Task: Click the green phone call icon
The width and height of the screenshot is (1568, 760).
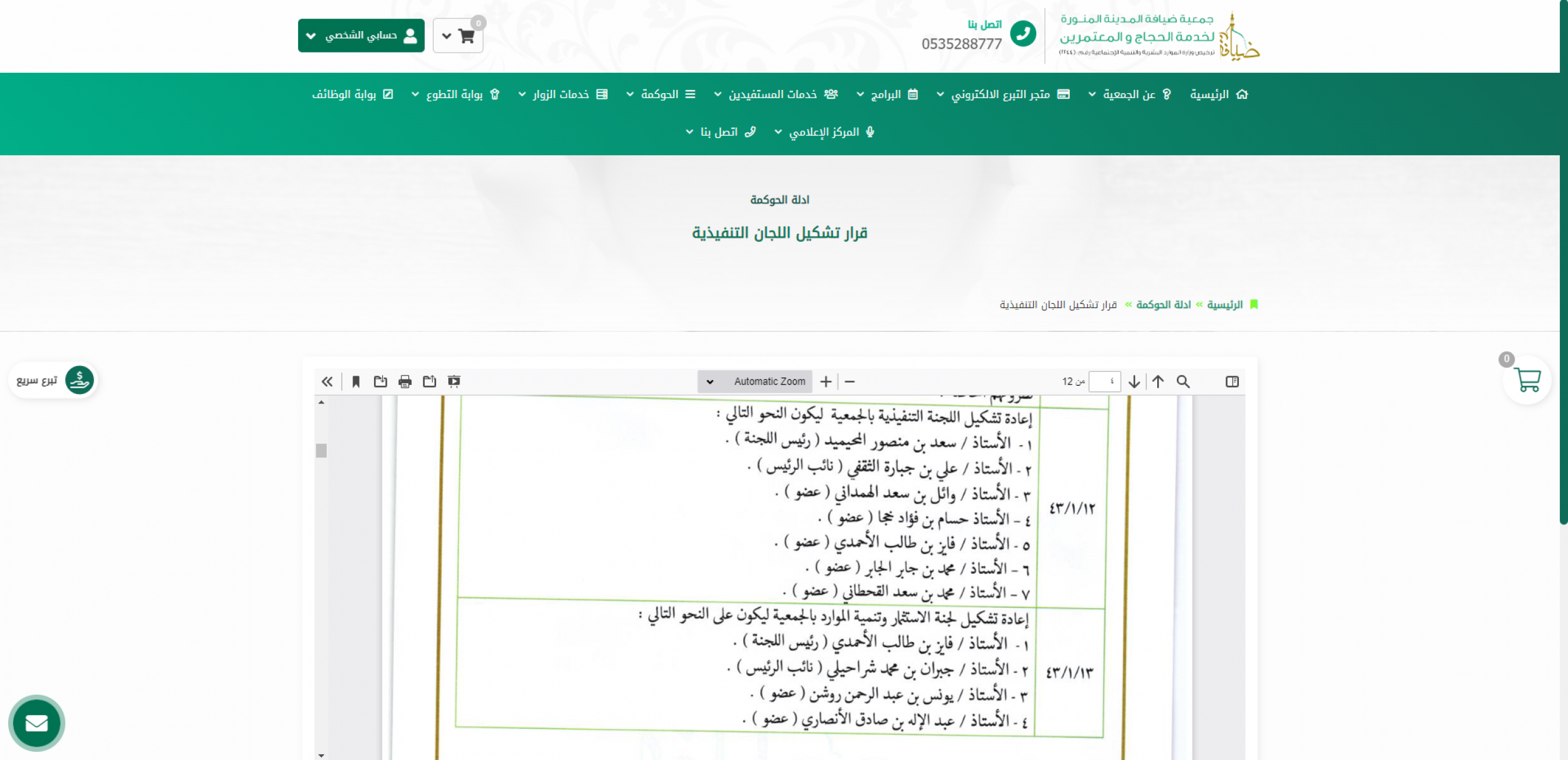Action: click(x=1022, y=34)
